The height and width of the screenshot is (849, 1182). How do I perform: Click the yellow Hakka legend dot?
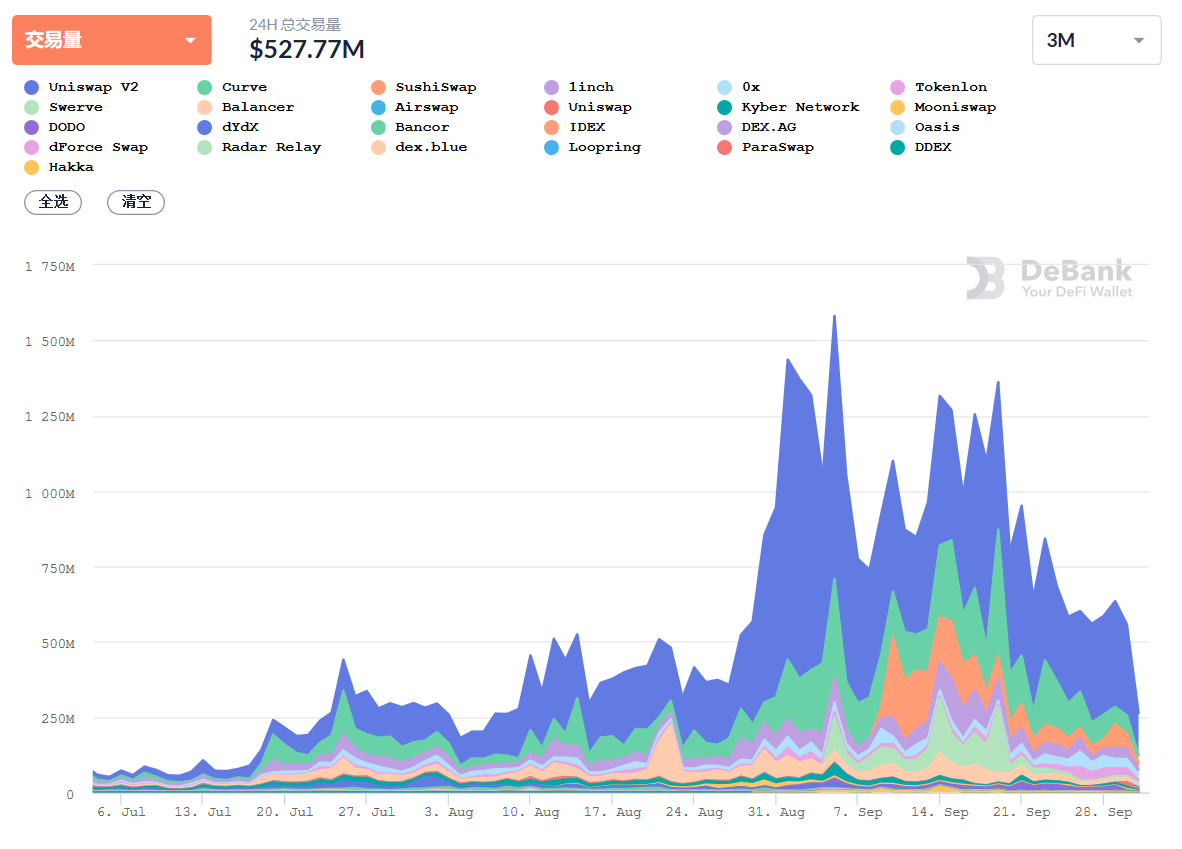tap(32, 167)
